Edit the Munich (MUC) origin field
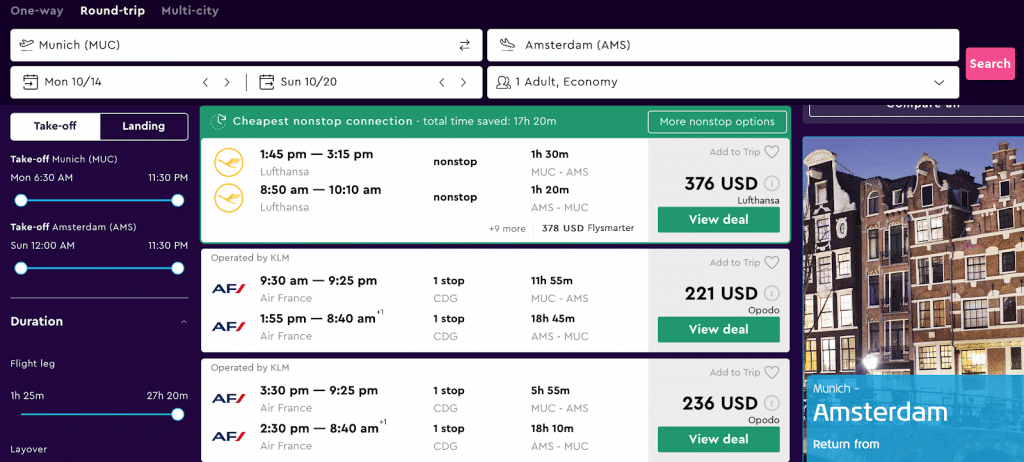The height and width of the screenshot is (462, 1024). tap(246, 45)
